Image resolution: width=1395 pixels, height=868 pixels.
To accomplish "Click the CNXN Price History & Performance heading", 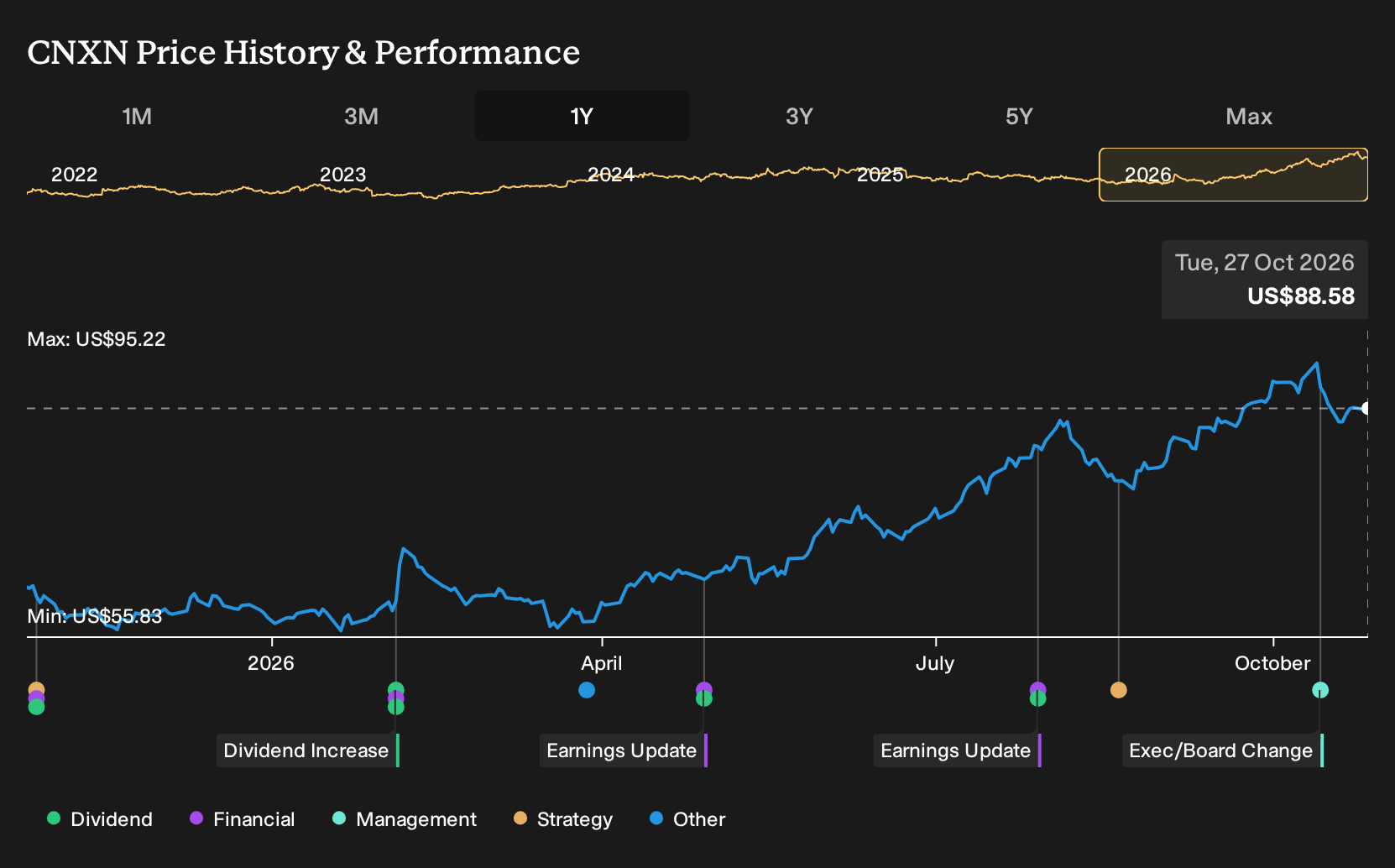I will [304, 52].
